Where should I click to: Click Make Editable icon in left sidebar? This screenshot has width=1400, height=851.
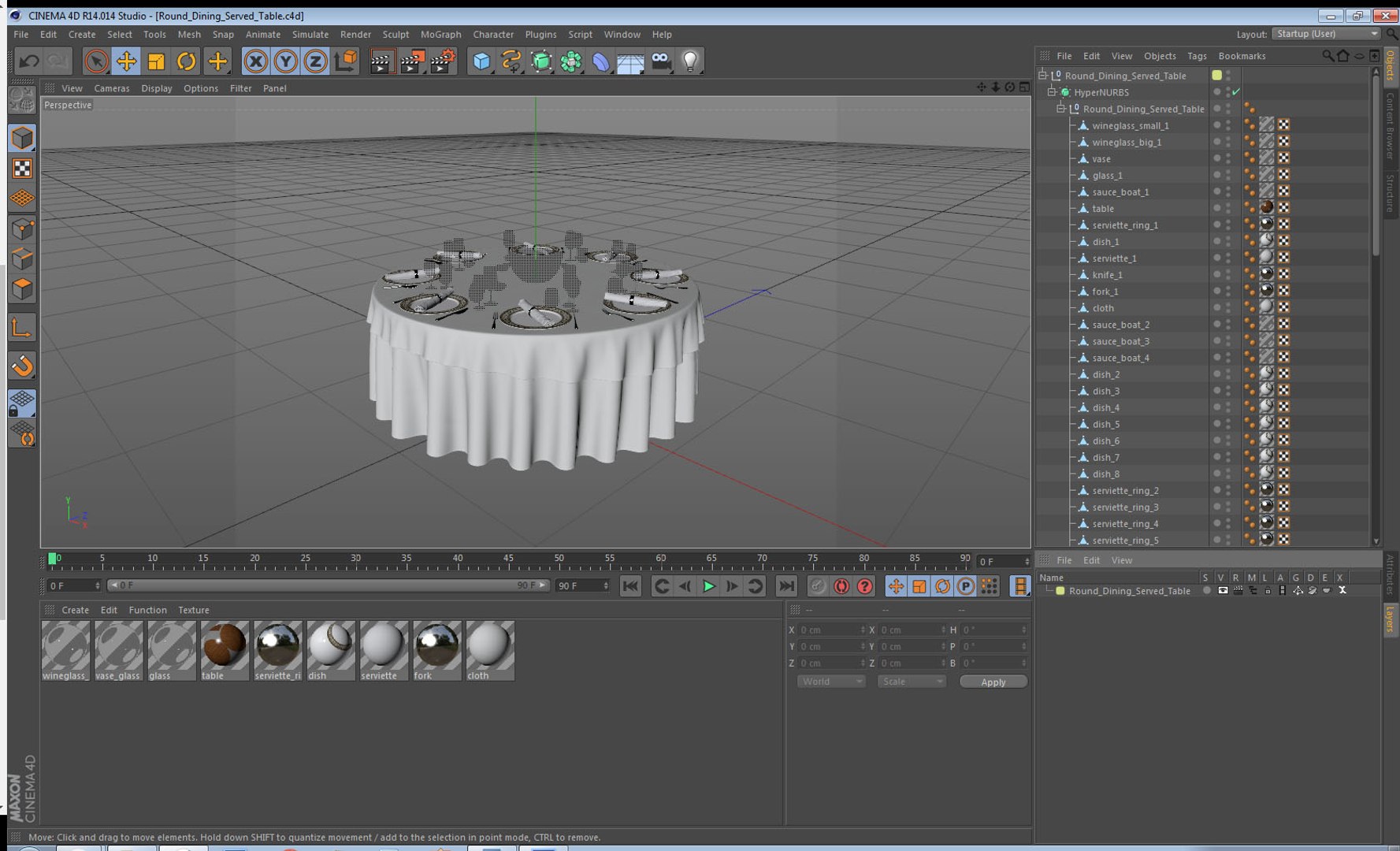pos(22,100)
